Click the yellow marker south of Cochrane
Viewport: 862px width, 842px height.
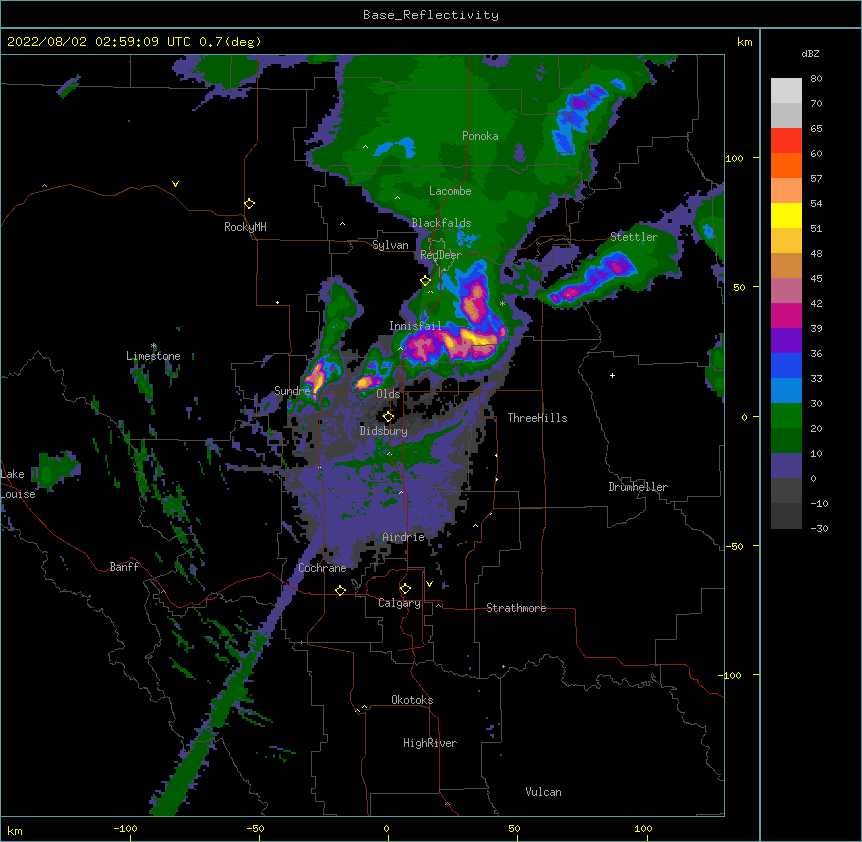tap(340, 590)
